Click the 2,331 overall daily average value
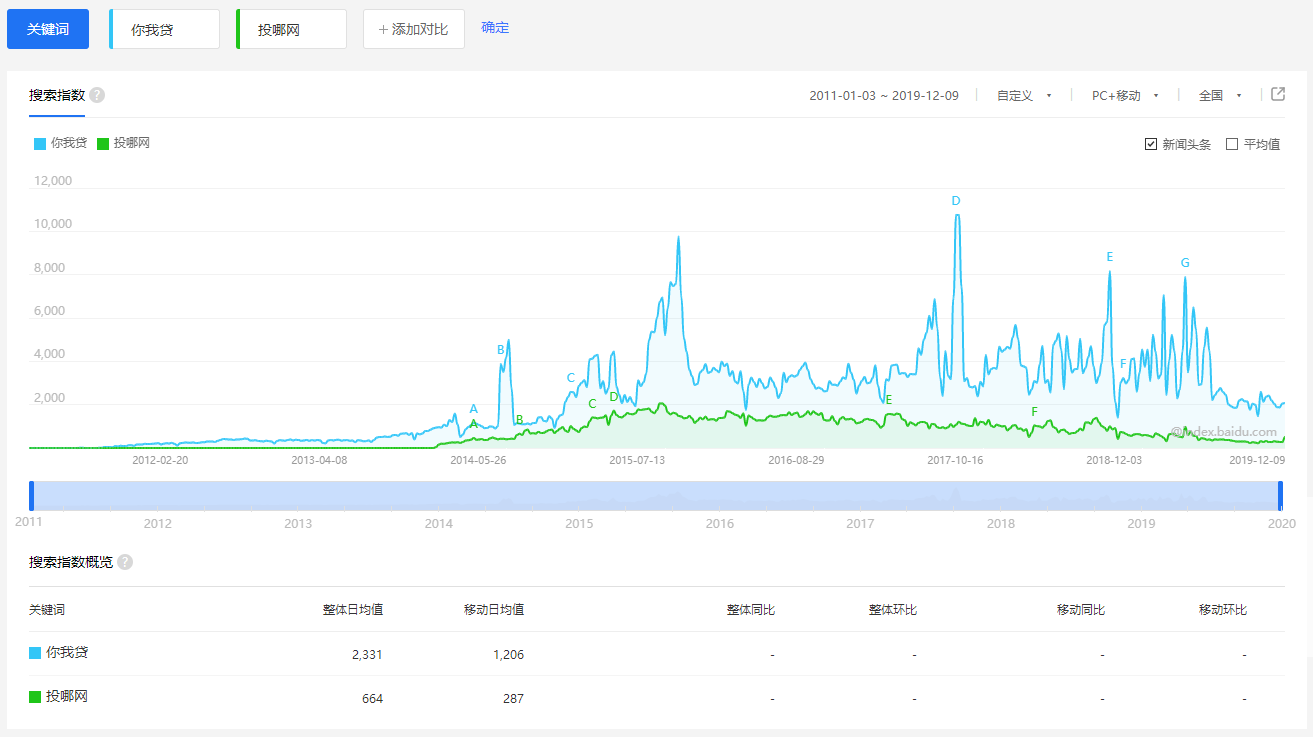Viewport: 1313px width, 737px height. pyautogui.click(x=367, y=655)
